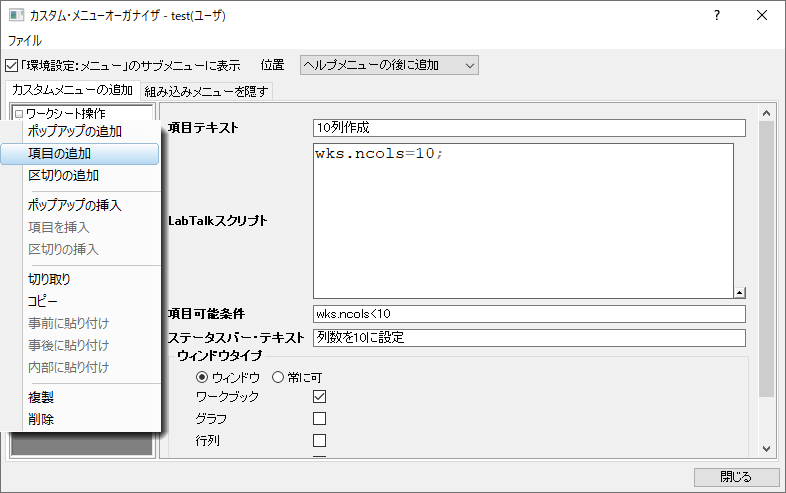Select the ウィンドウ radio button
786x493 pixels.
(x=202, y=377)
